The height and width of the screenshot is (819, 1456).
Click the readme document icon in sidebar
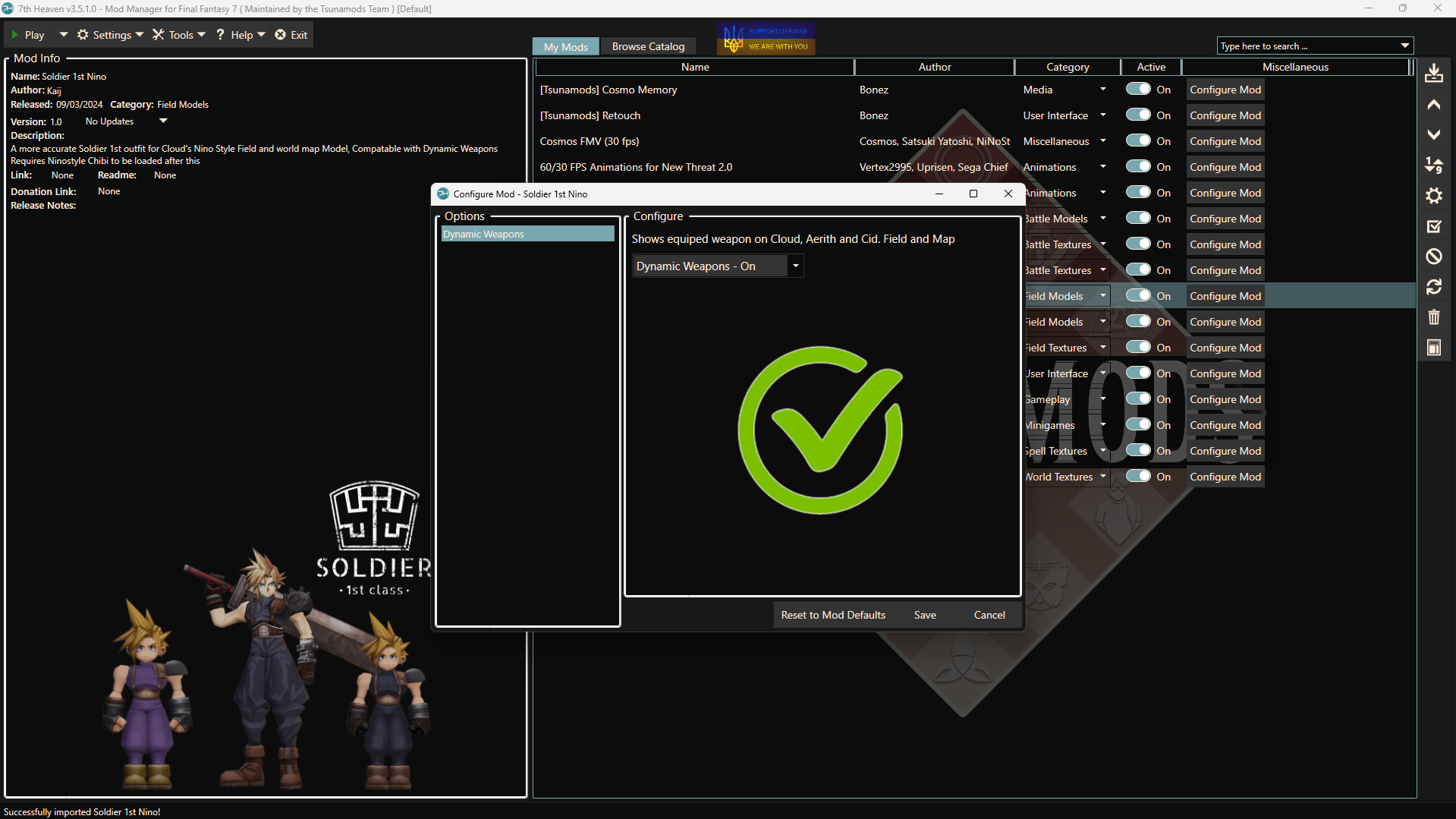[x=1433, y=348]
